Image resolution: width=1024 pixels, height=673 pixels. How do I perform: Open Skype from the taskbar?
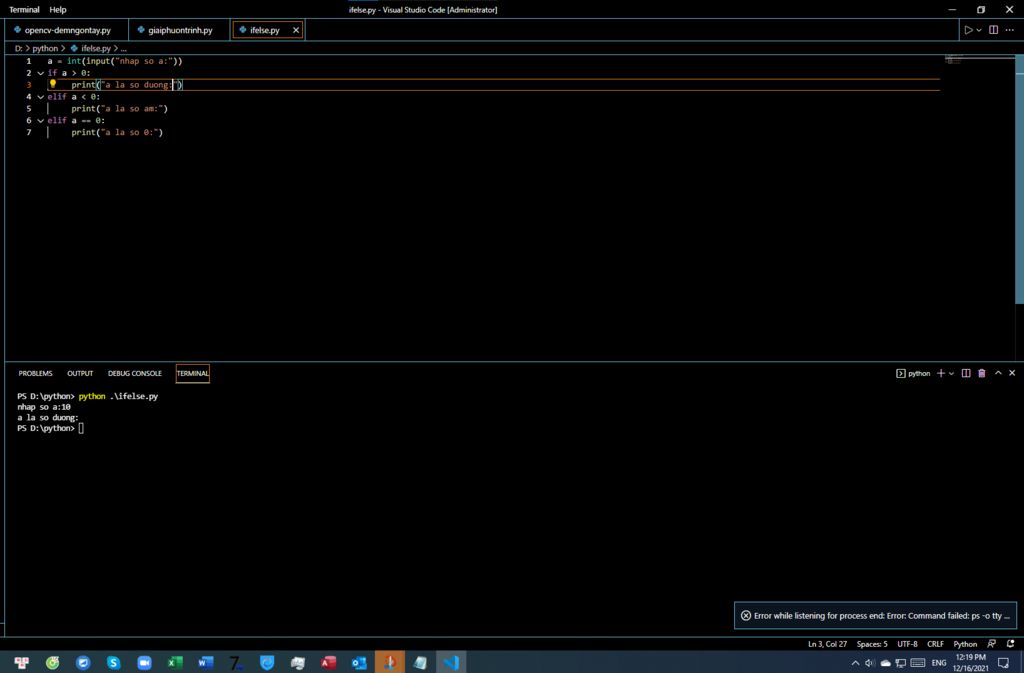pos(114,663)
